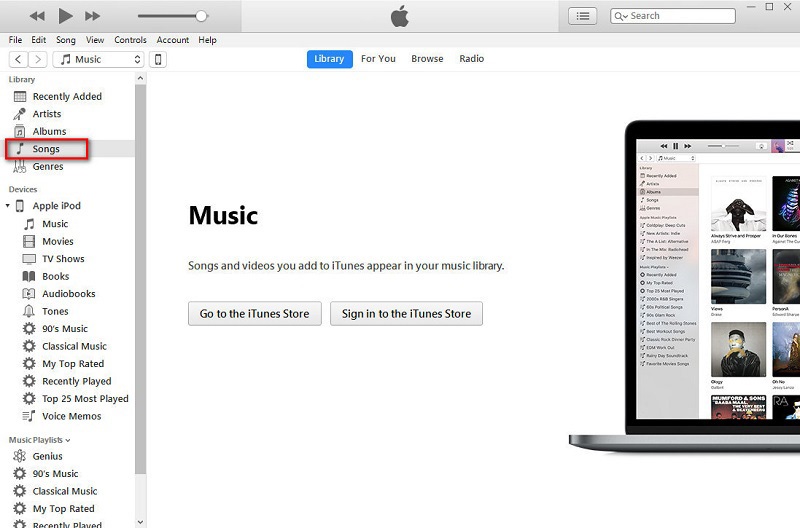Switch to the Library tab
800x528 pixels.
click(x=329, y=59)
